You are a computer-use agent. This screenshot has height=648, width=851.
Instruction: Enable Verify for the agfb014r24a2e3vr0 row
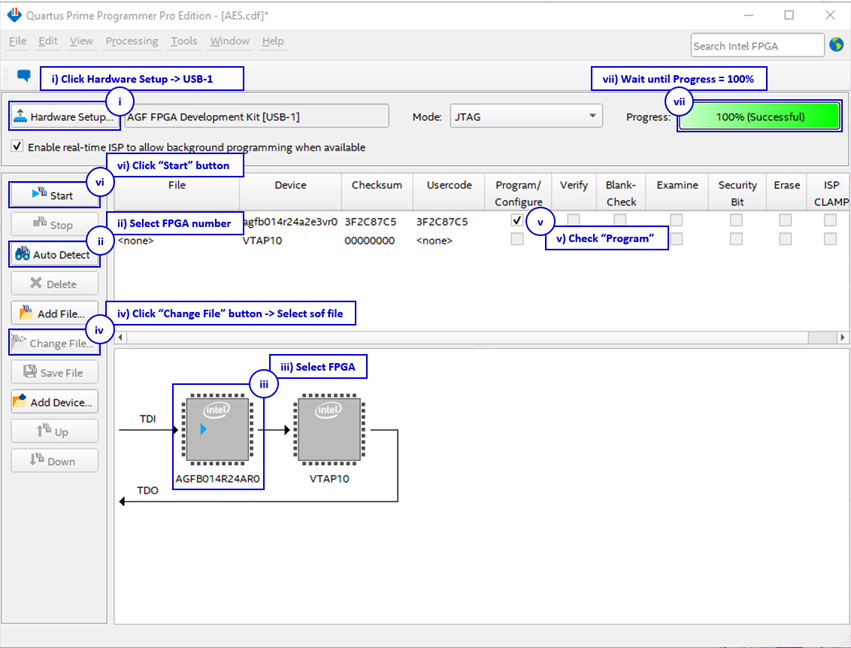coord(573,220)
